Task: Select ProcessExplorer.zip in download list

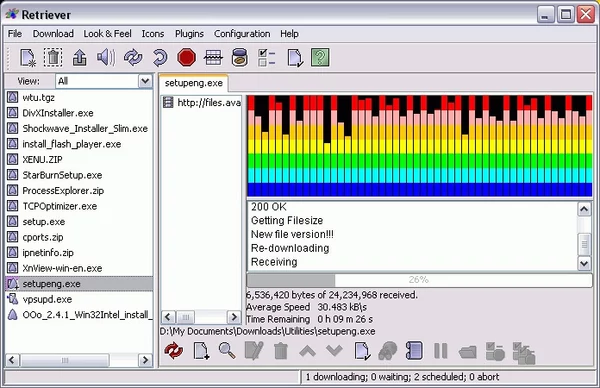Action: (63, 191)
